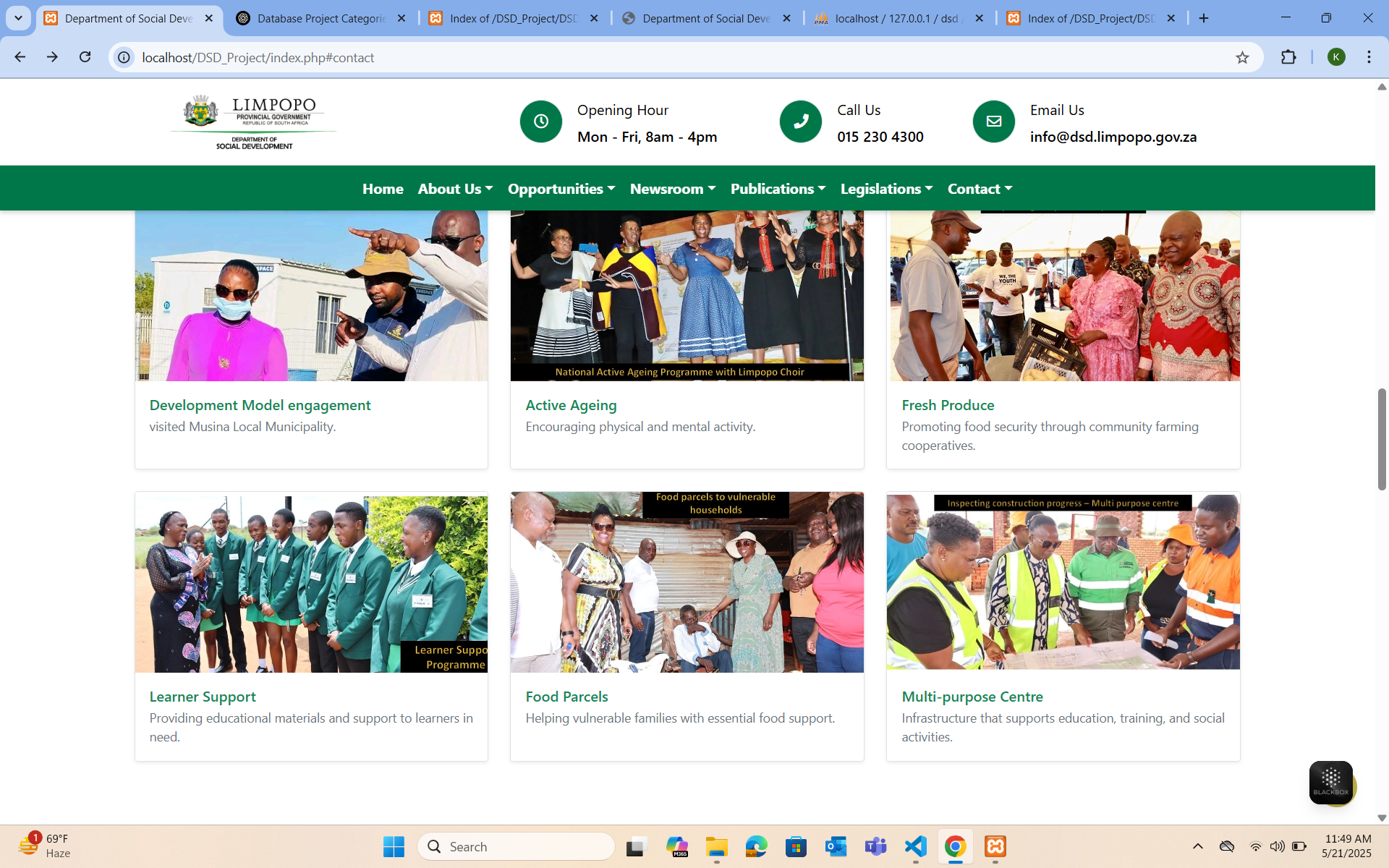Open the Blackbox floating widget
Screen dimensions: 1389x868
(x=1330, y=782)
